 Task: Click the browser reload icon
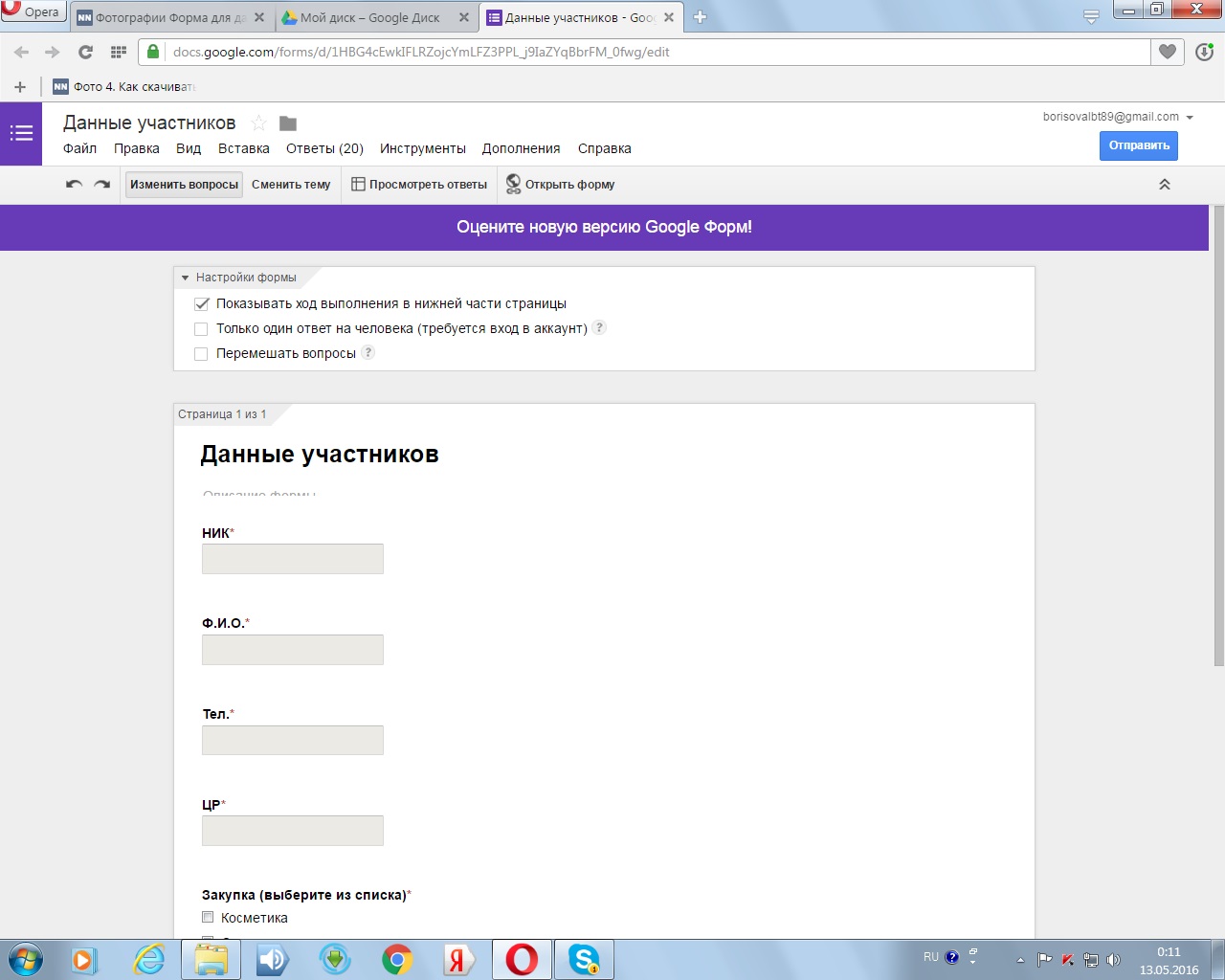point(85,52)
